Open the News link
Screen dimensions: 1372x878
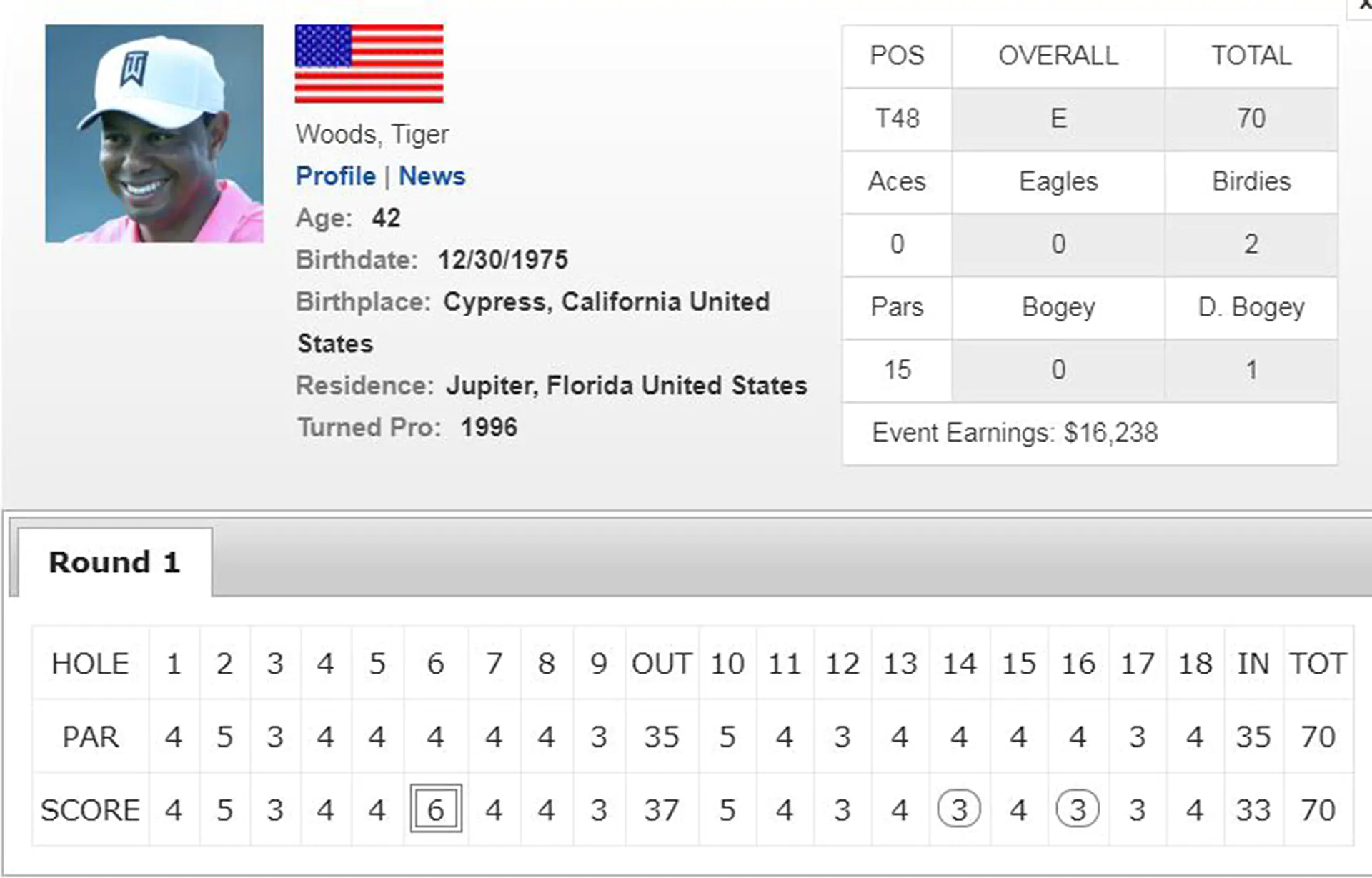432,176
